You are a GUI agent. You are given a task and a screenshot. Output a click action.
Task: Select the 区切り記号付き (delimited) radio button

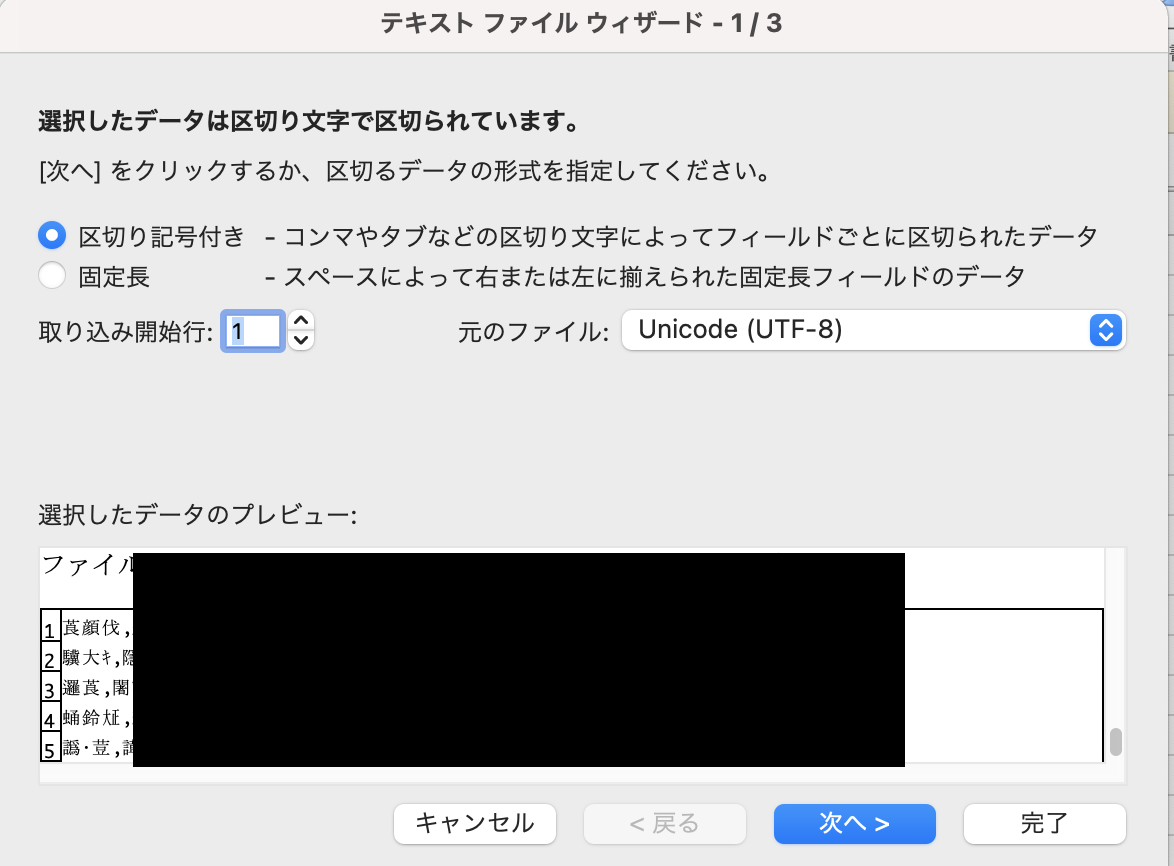[52, 235]
